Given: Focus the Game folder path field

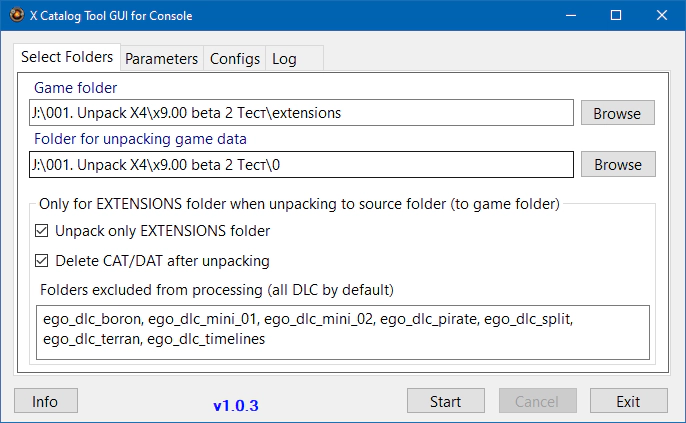Looking at the screenshot, I should (x=302, y=113).
